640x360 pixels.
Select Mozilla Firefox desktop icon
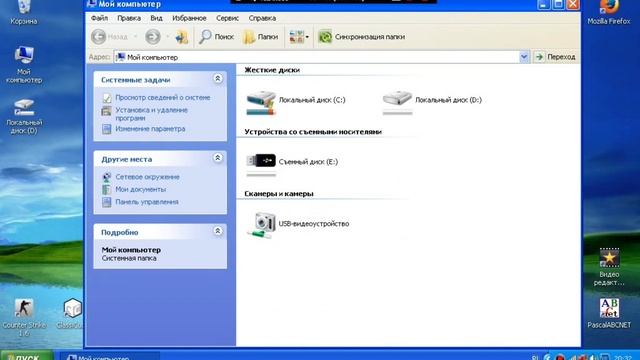click(609, 12)
